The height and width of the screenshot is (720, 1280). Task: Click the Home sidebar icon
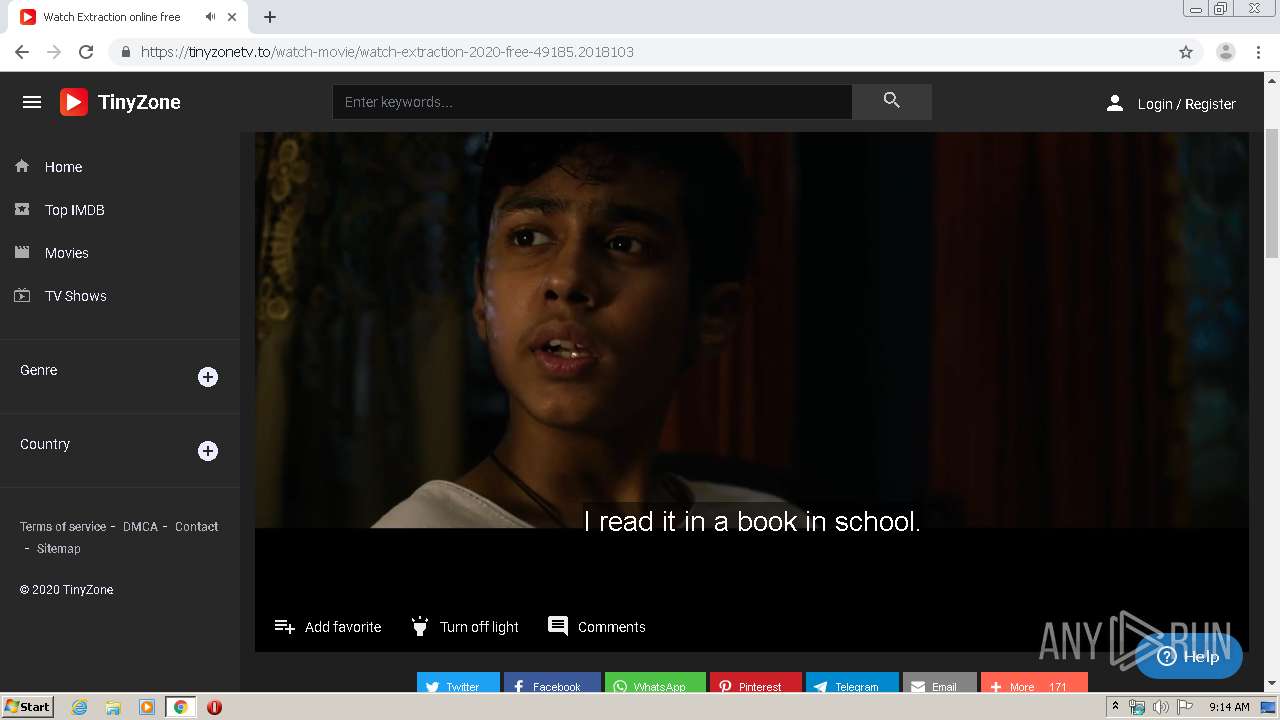[x=22, y=166]
